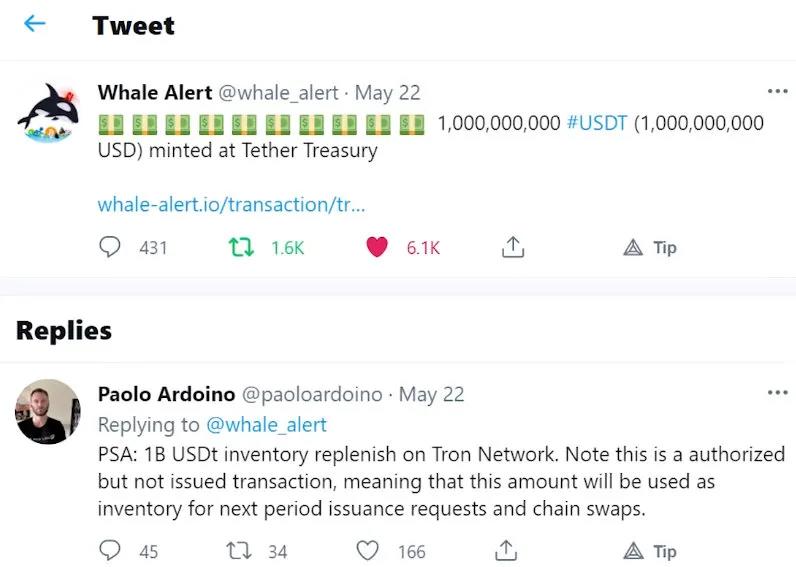The width and height of the screenshot is (796, 567).
Task: Share the Whale Alert tweet
Action: [x=512, y=247]
